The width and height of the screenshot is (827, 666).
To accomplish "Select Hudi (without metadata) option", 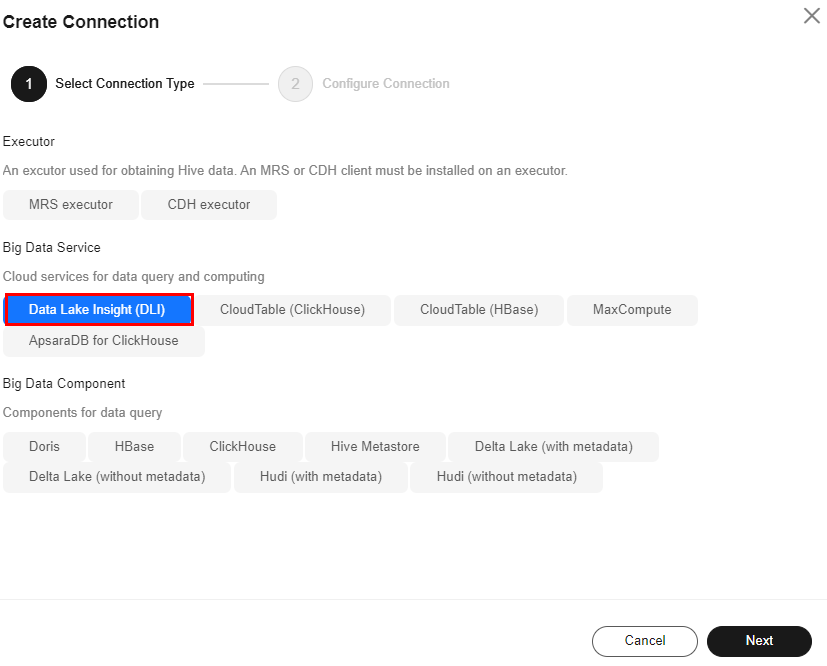I will pyautogui.click(x=506, y=477).
